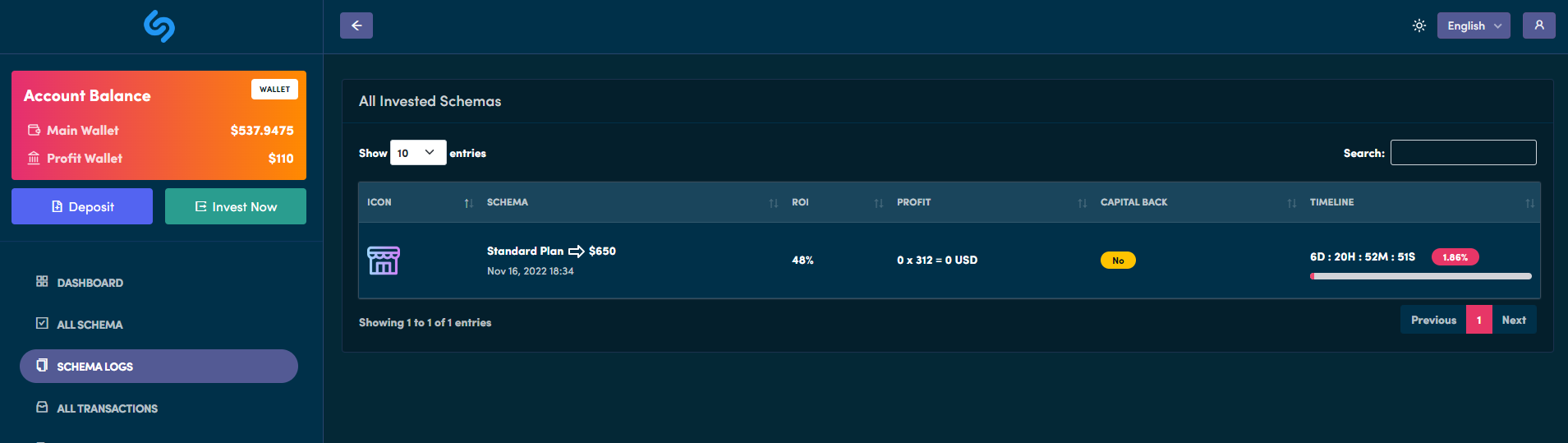Screen dimensions: 1568x443
Task: Sort table by Profit column
Action: (913, 202)
